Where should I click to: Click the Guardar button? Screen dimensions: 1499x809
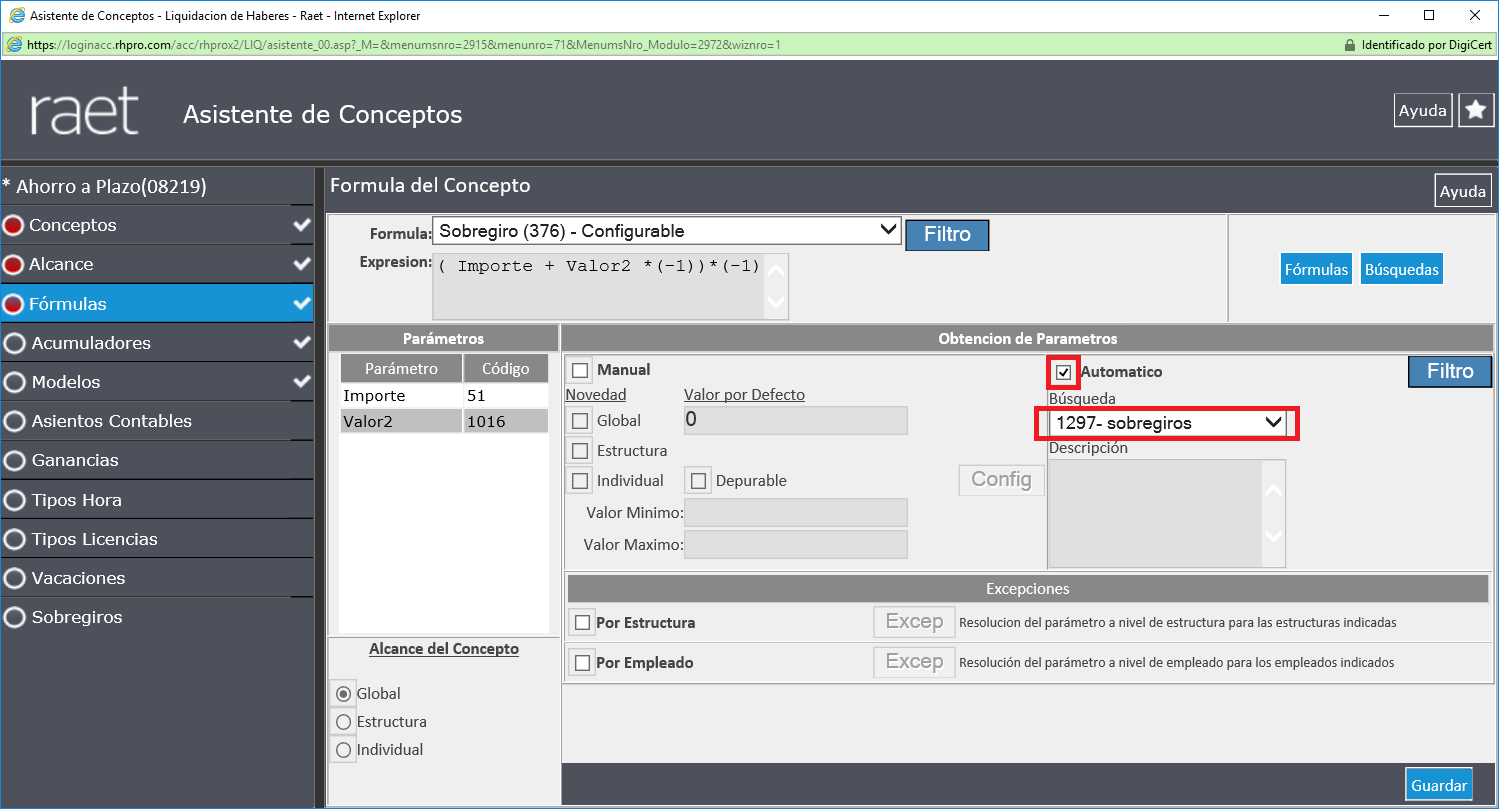pos(1439,785)
